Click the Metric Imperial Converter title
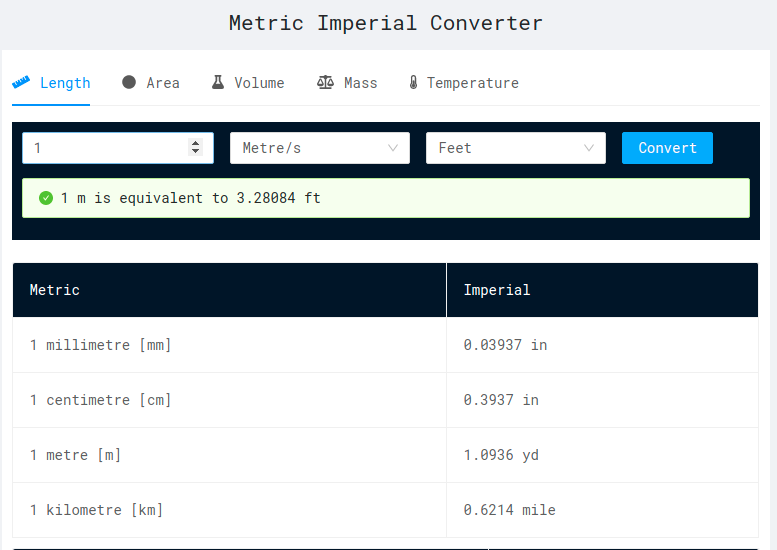This screenshot has height=550, width=777. click(386, 23)
